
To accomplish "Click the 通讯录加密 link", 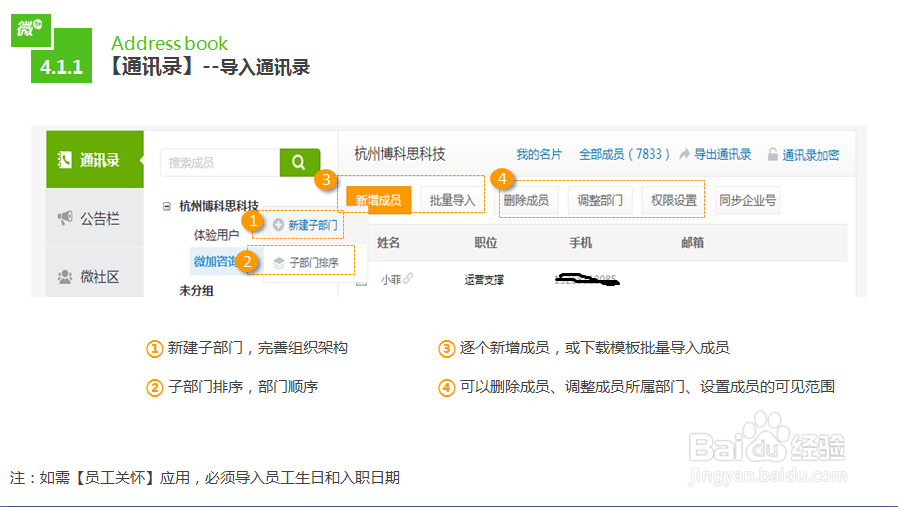I will 810,155.
